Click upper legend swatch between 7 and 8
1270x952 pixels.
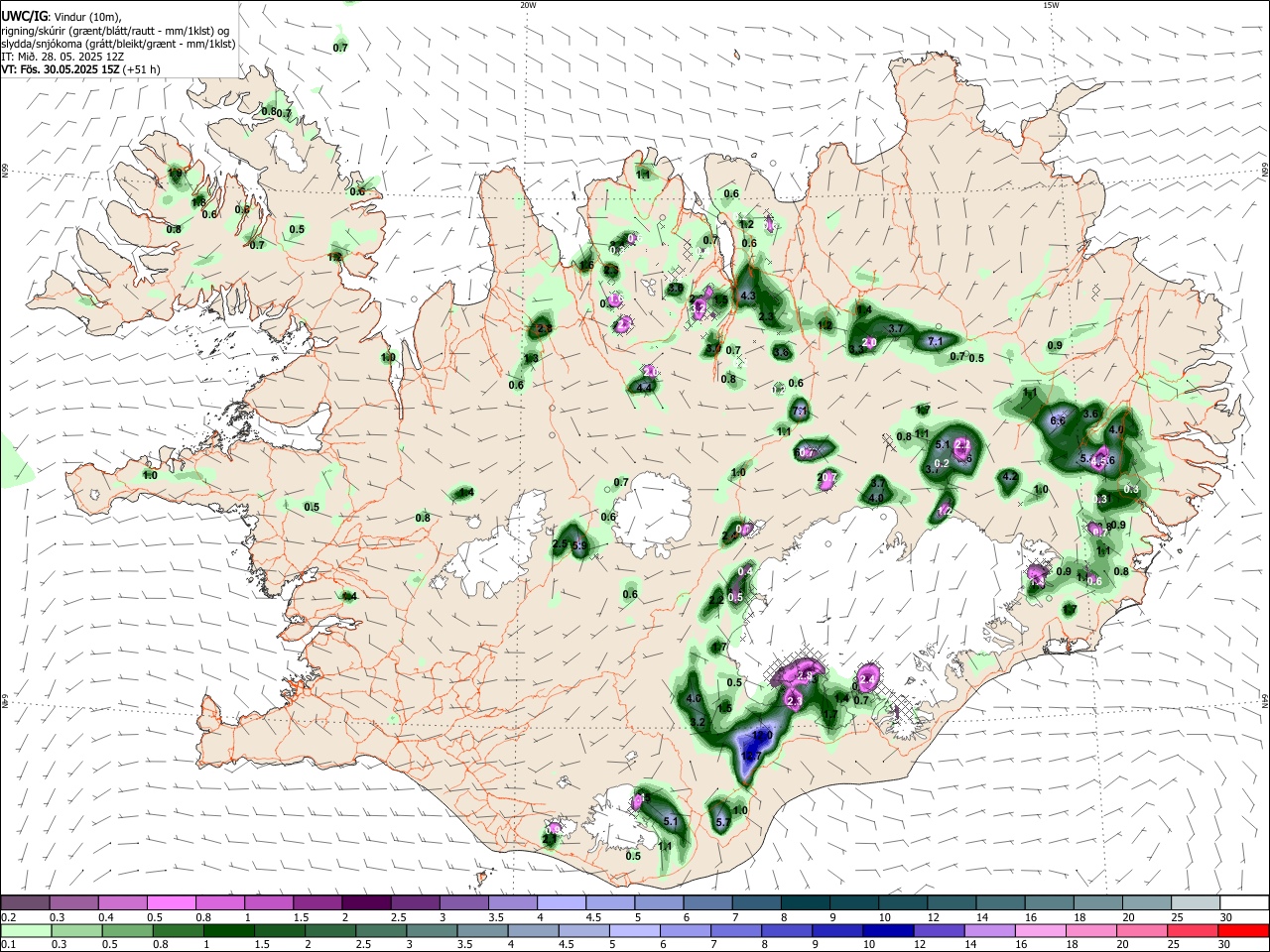coord(757,903)
